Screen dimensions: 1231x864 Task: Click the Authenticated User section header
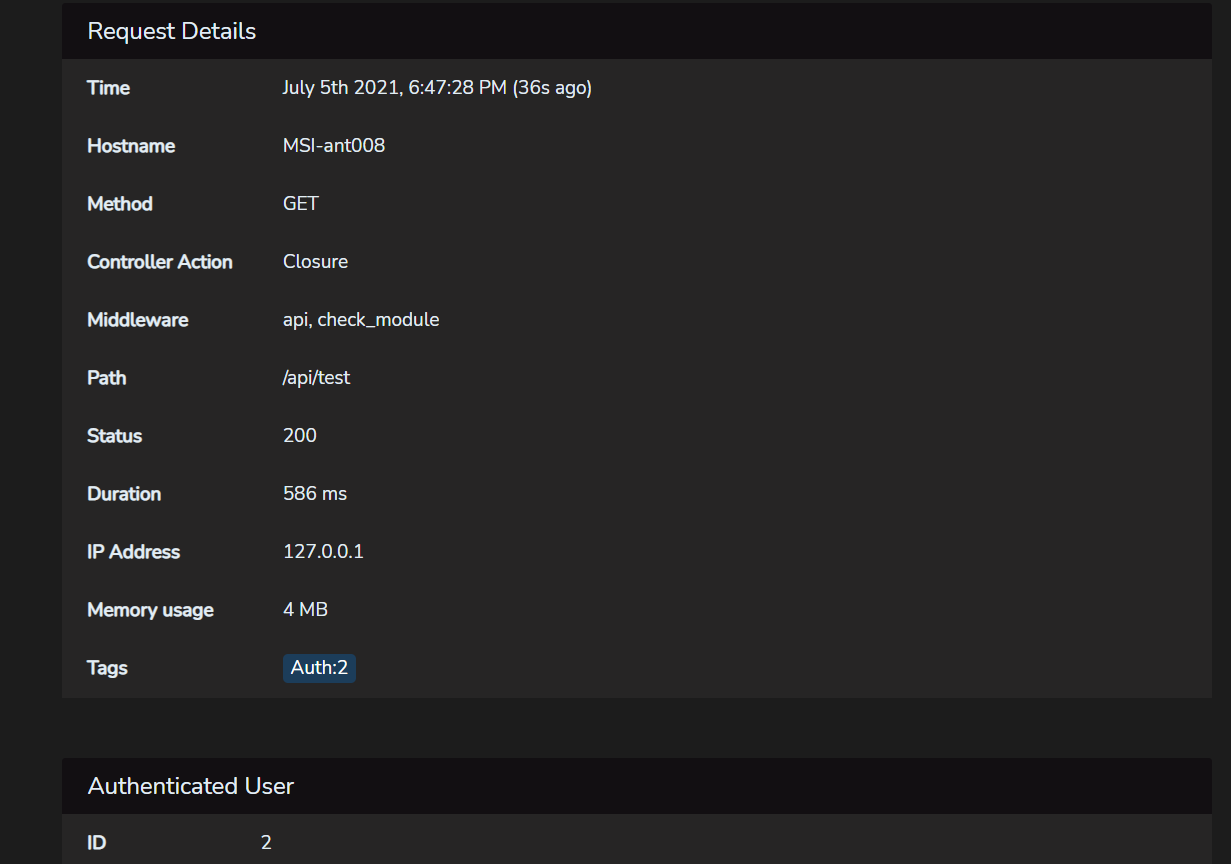(190, 786)
